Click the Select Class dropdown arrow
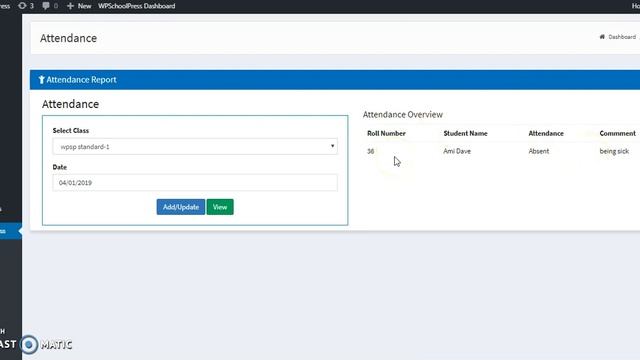This screenshot has height=360, width=640. (x=332, y=146)
